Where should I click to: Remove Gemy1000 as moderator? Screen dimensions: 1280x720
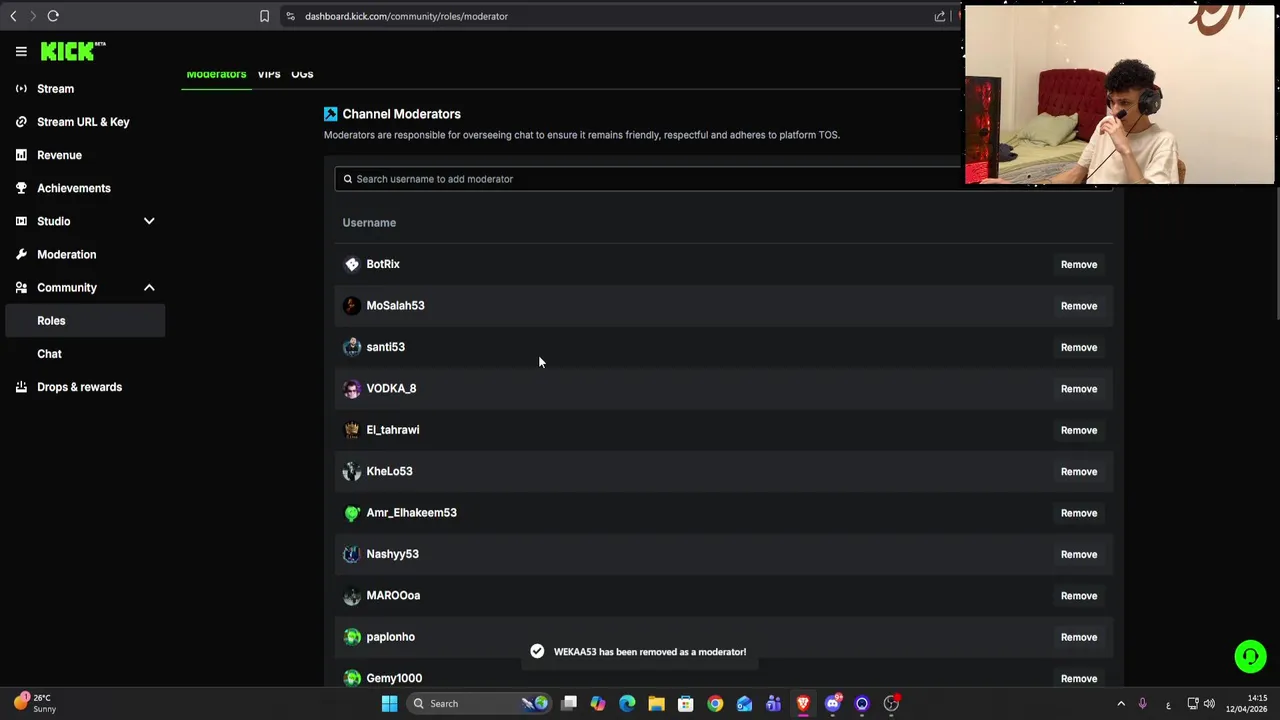click(x=1079, y=679)
